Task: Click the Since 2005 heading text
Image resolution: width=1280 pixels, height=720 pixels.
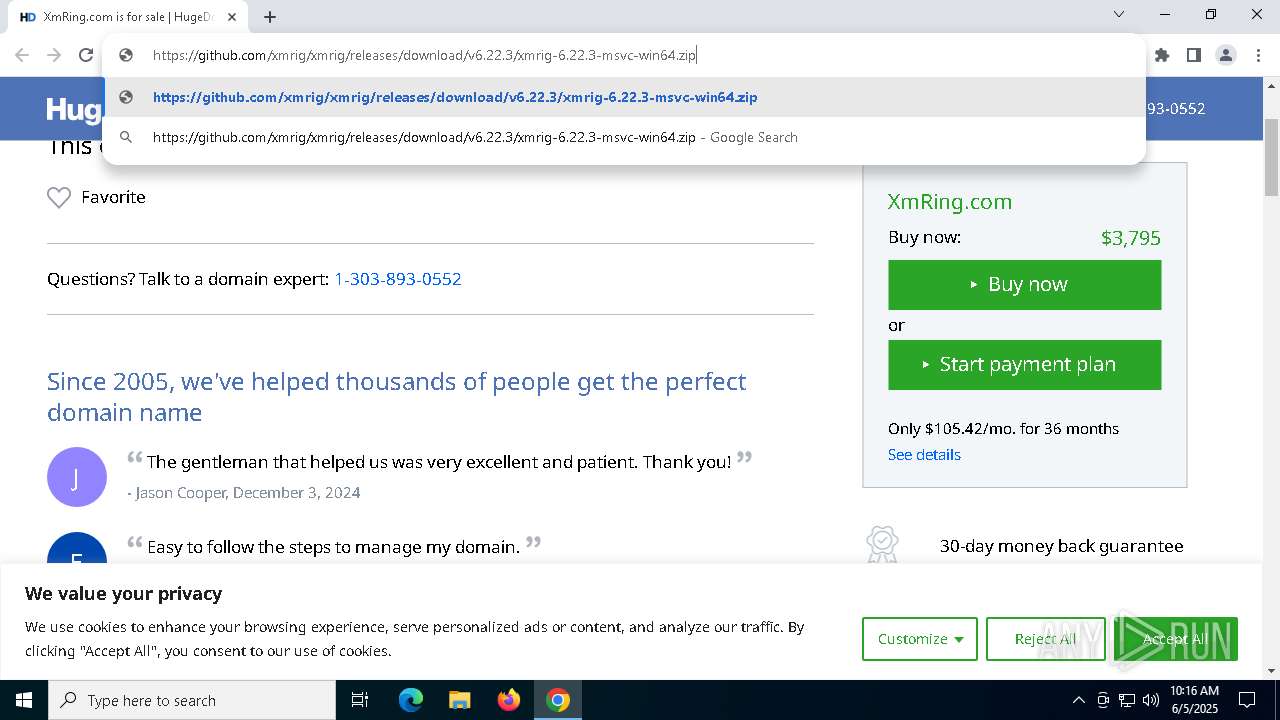Action: click(396, 397)
